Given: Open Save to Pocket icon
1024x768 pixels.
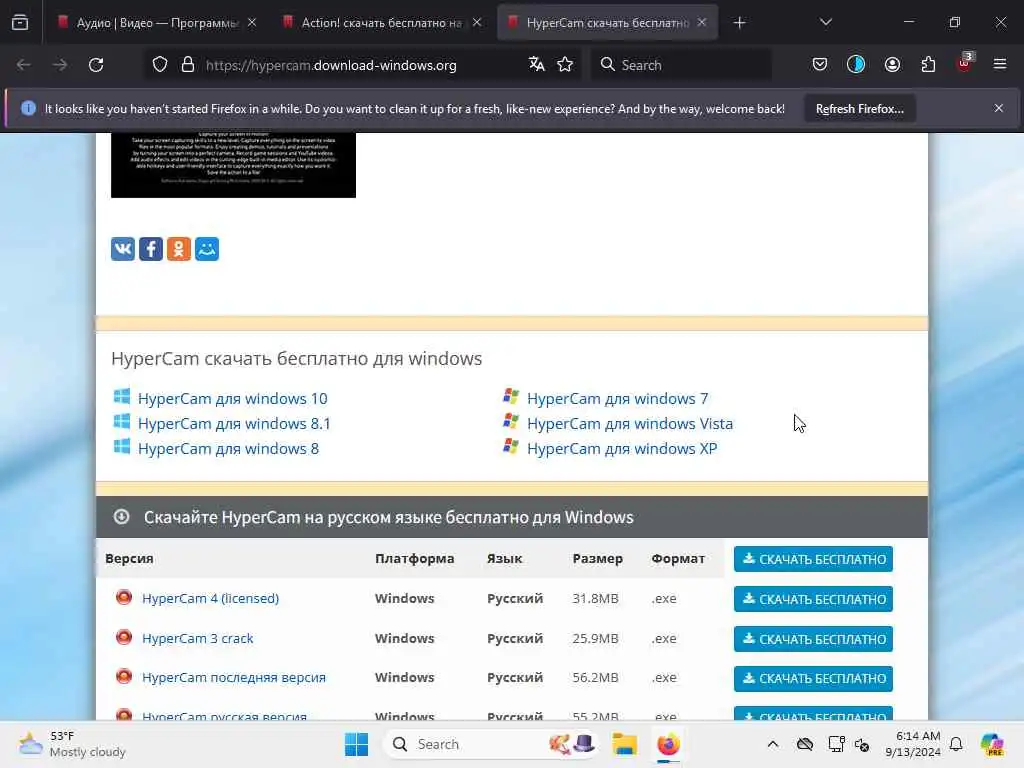Looking at the screenshot, I should [x=820, y=64].
